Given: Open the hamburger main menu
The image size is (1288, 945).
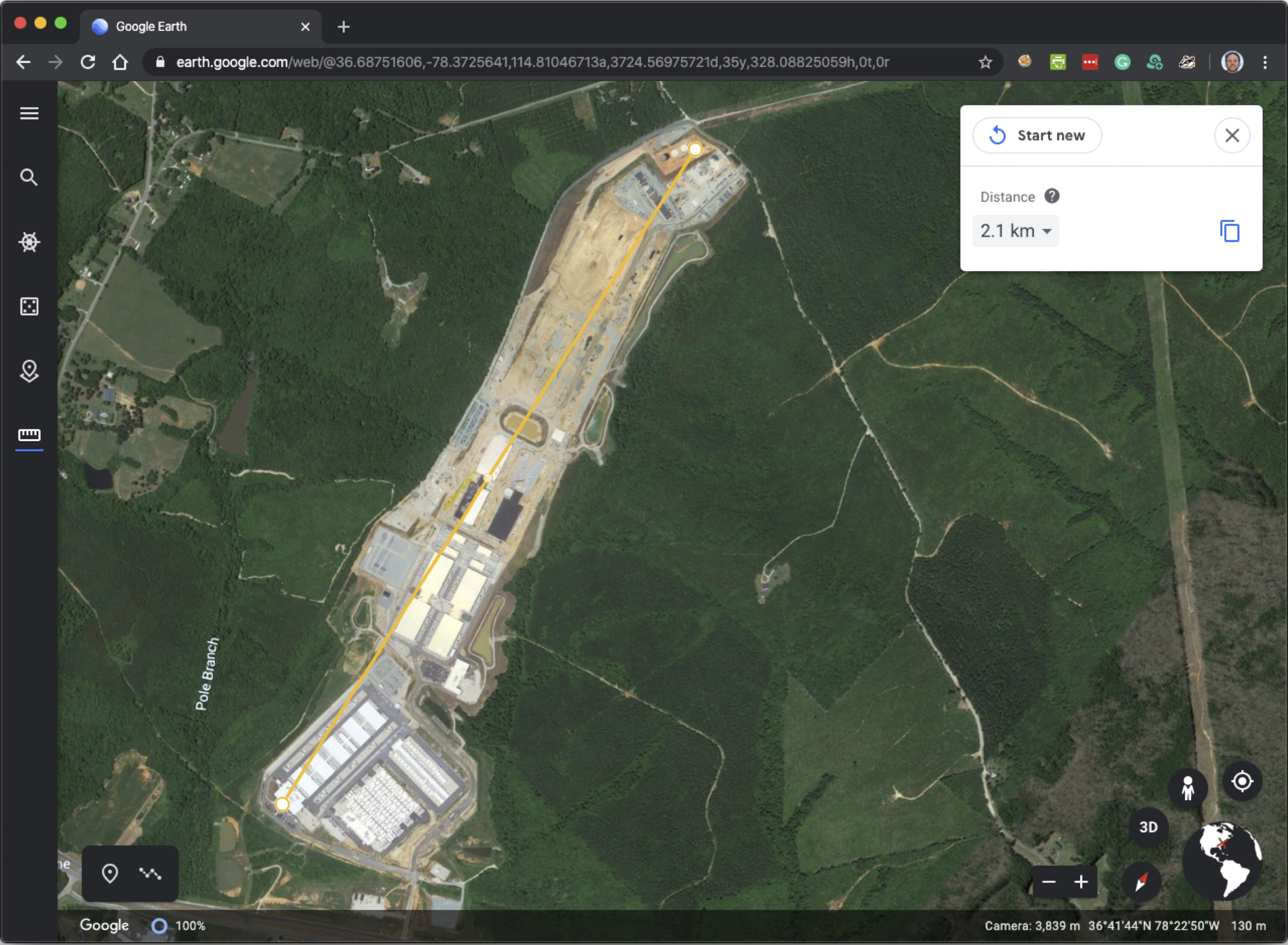Looking at the screenshot, I should click(x=29, y=113).
